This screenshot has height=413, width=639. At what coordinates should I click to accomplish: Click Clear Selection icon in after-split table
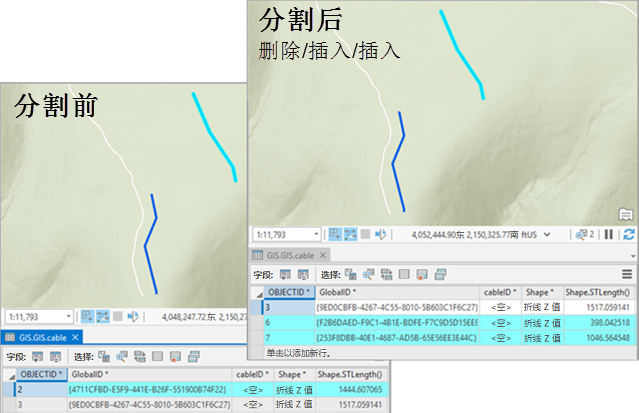click(403, 273)
